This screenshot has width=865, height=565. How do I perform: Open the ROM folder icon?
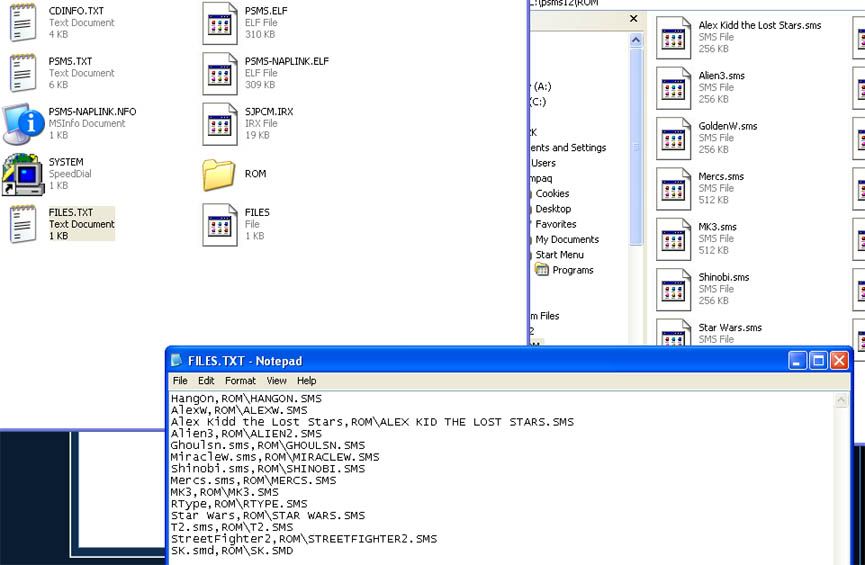tap(218, 174)
